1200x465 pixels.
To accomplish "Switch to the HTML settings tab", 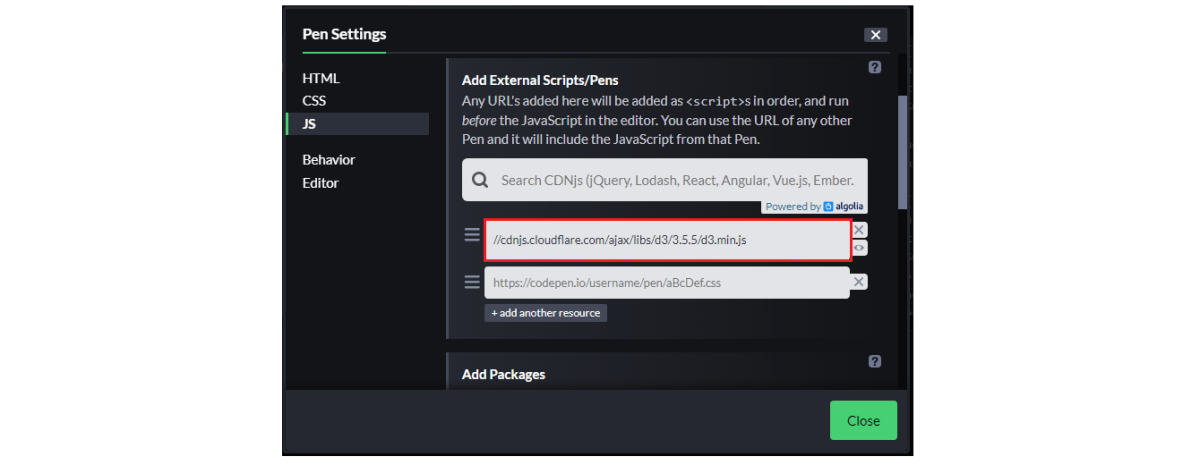I will [321, 78].
